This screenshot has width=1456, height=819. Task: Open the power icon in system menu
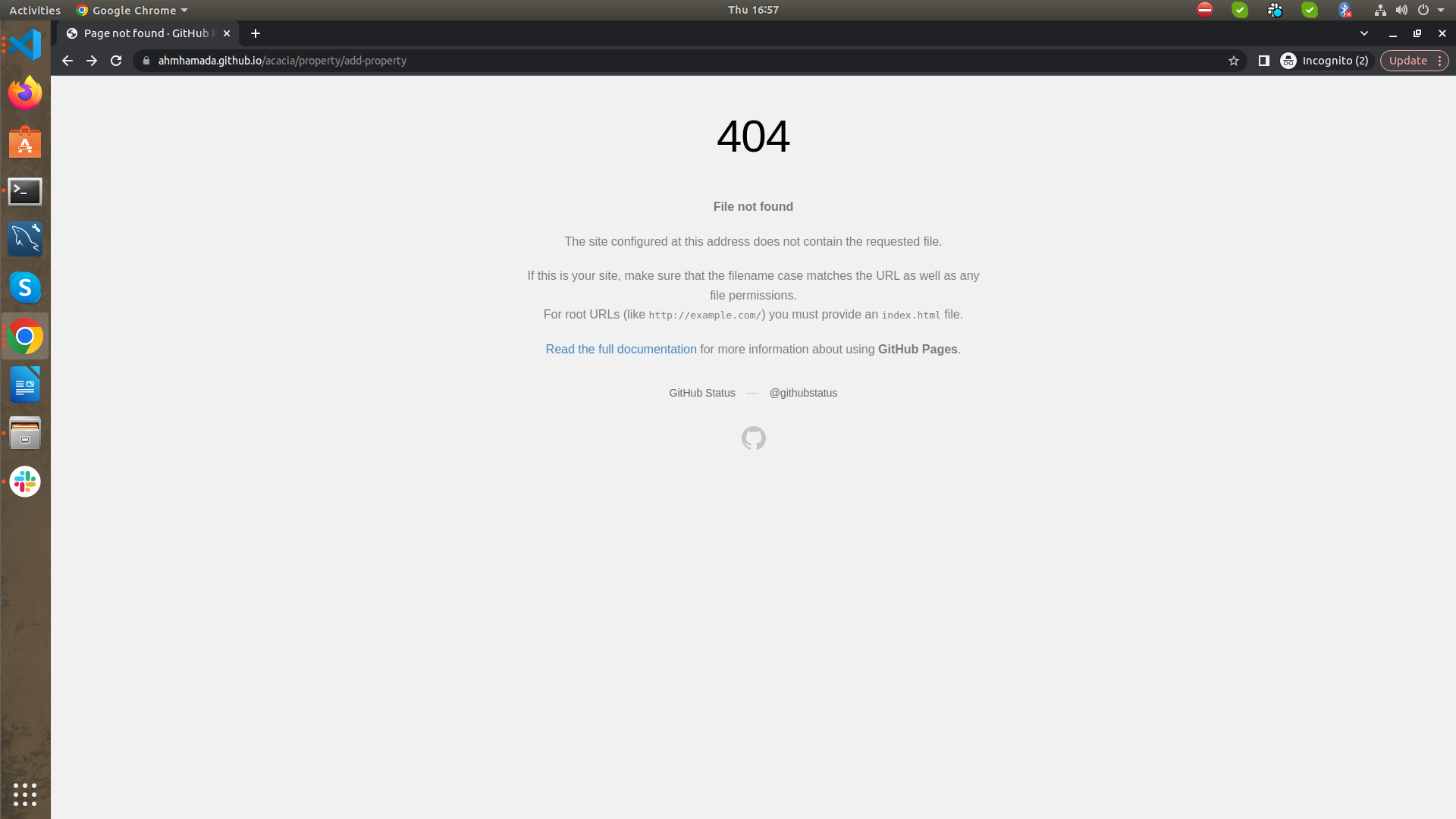[1423, 10]
